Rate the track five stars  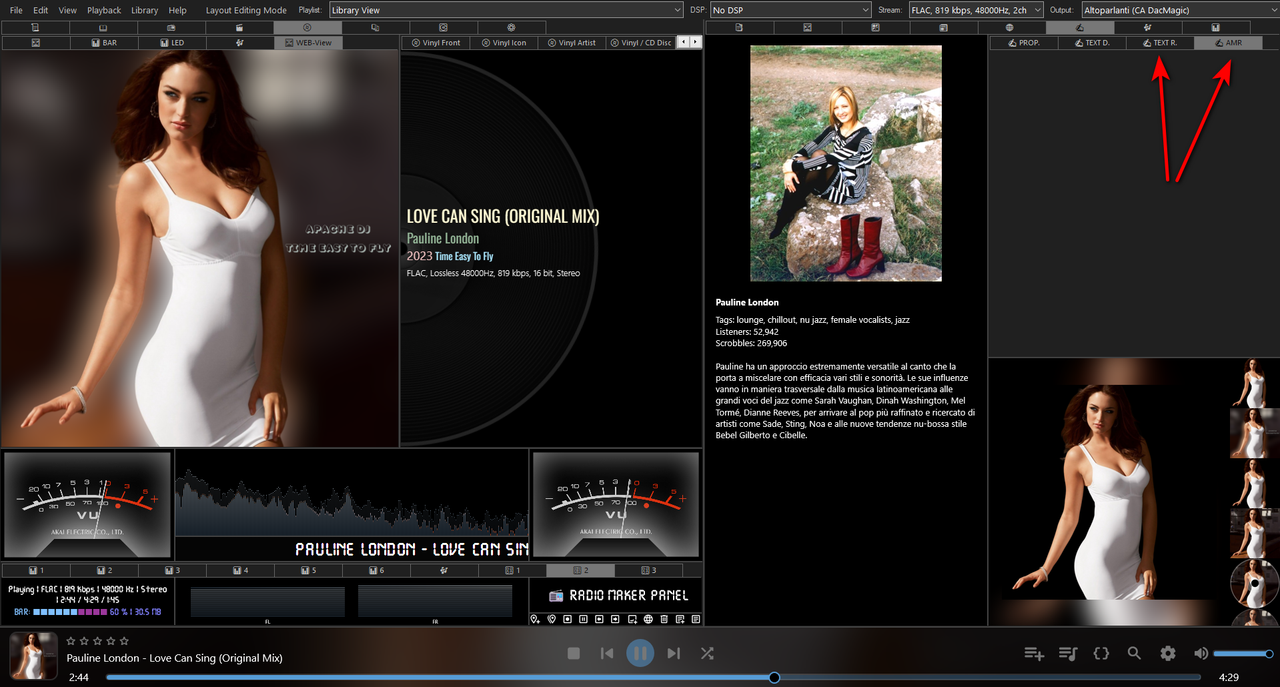pos(124,640)
